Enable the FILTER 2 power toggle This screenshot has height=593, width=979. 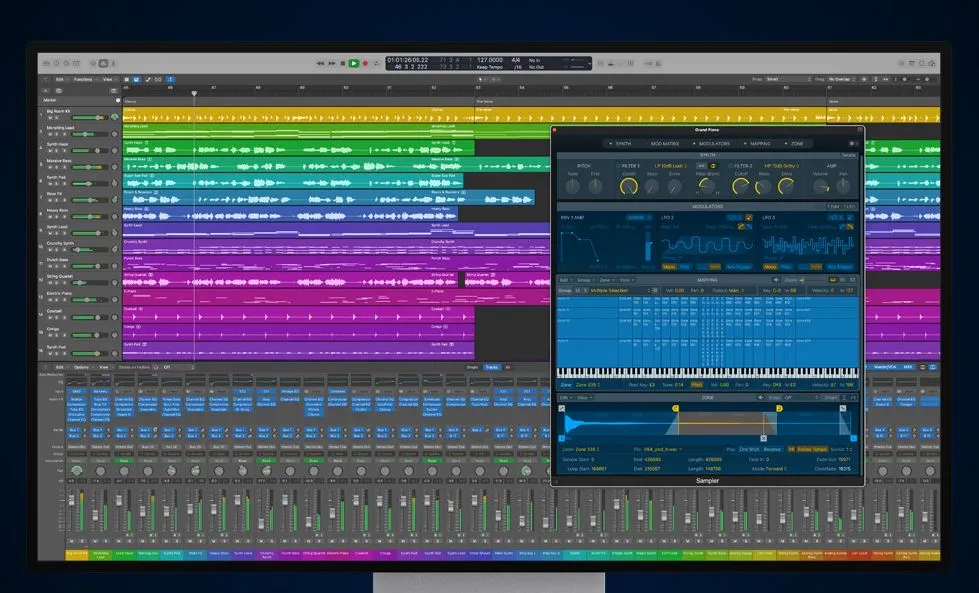click(731, 166)
